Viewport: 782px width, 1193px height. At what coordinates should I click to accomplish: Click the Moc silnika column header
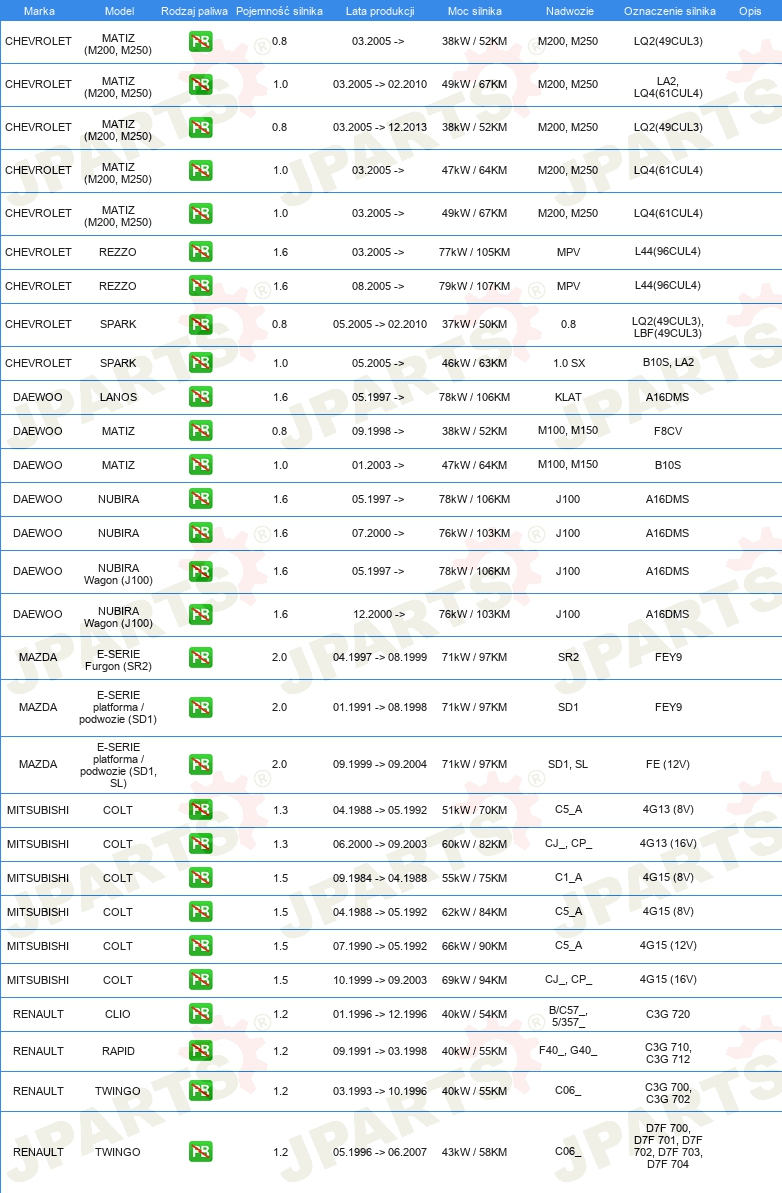[x=475, y=11]
